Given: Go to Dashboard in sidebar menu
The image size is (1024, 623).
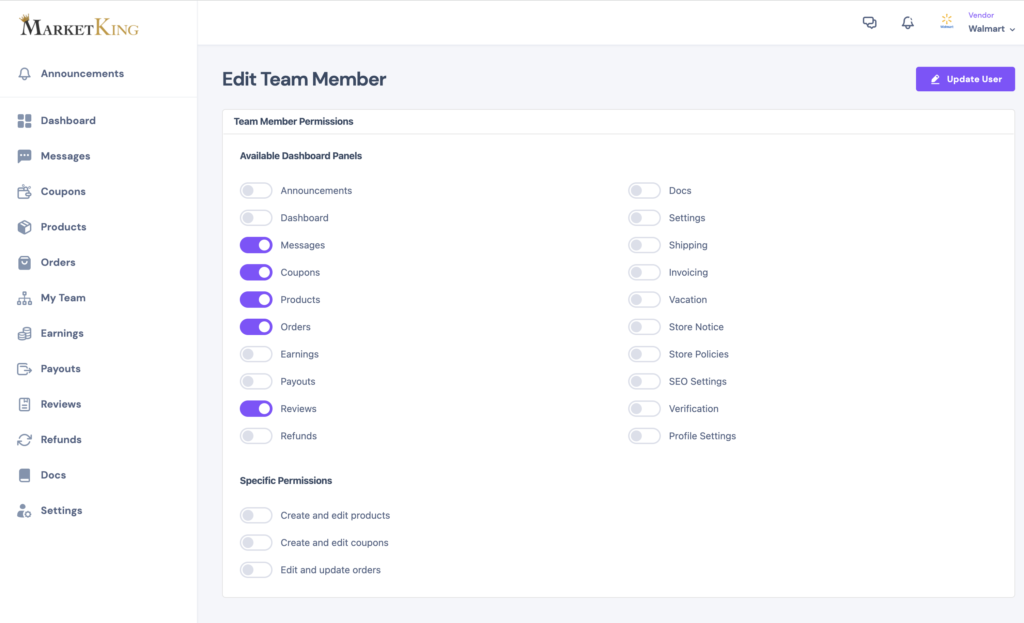Looking at the screenshot, I should [x=68, y=121].
